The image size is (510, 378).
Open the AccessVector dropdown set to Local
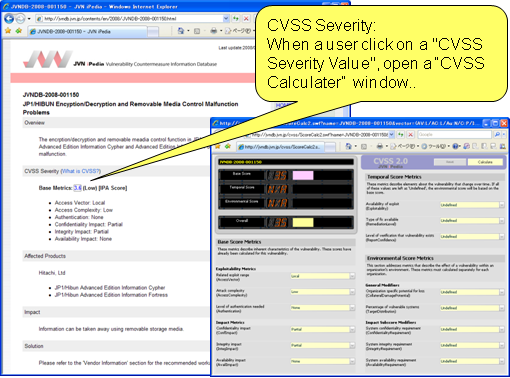point(323,276)
